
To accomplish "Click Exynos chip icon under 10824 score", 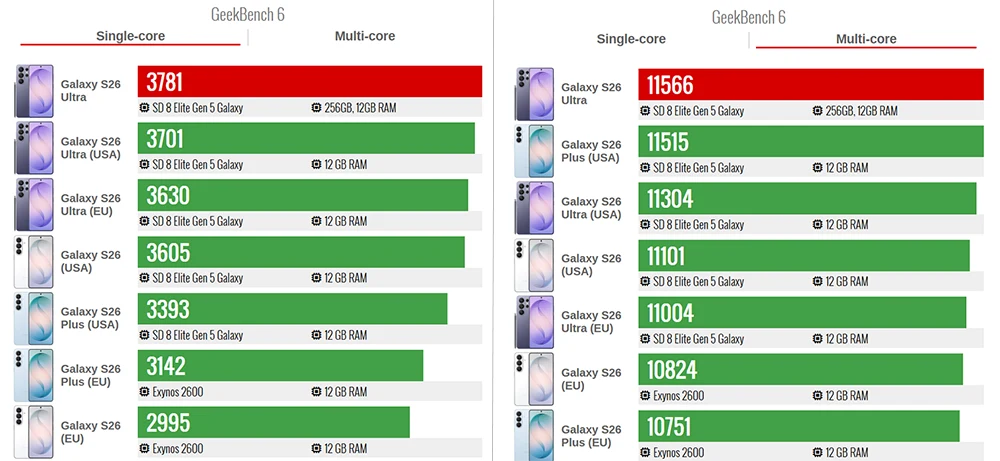I will [645, 395].
